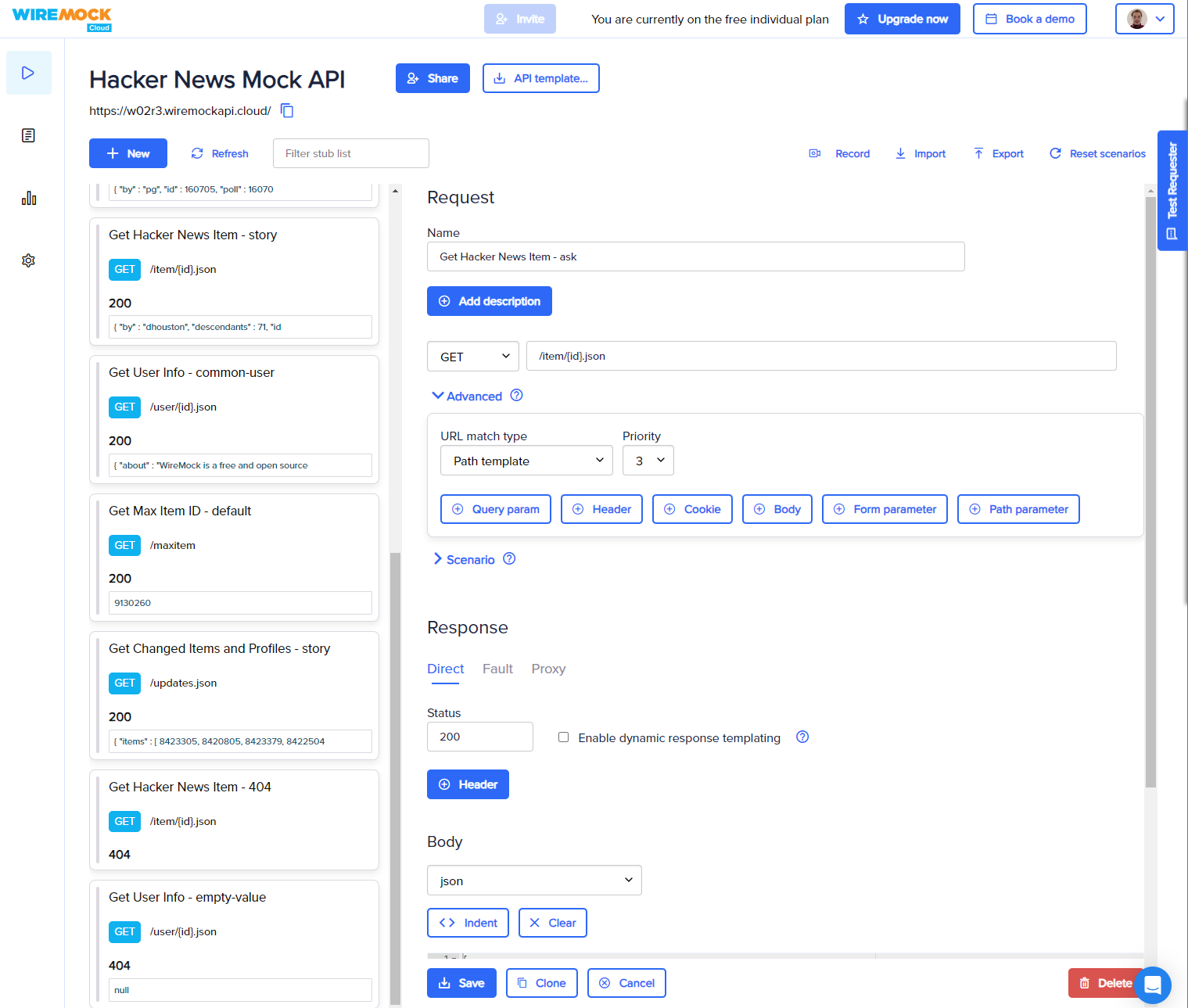Click Indent for the body
This screenshot has width=1188, height=1008.
pyautogui.click(x=468, y=923)
